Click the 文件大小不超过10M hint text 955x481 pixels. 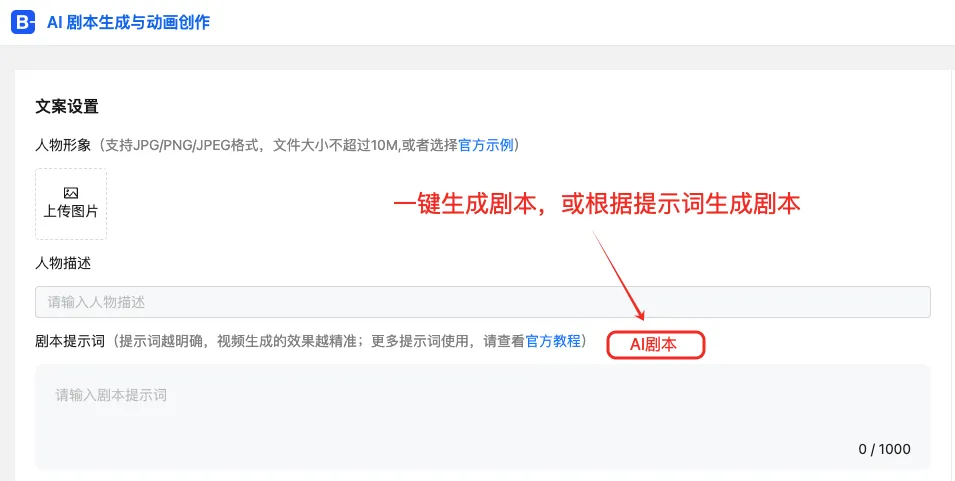335,146
